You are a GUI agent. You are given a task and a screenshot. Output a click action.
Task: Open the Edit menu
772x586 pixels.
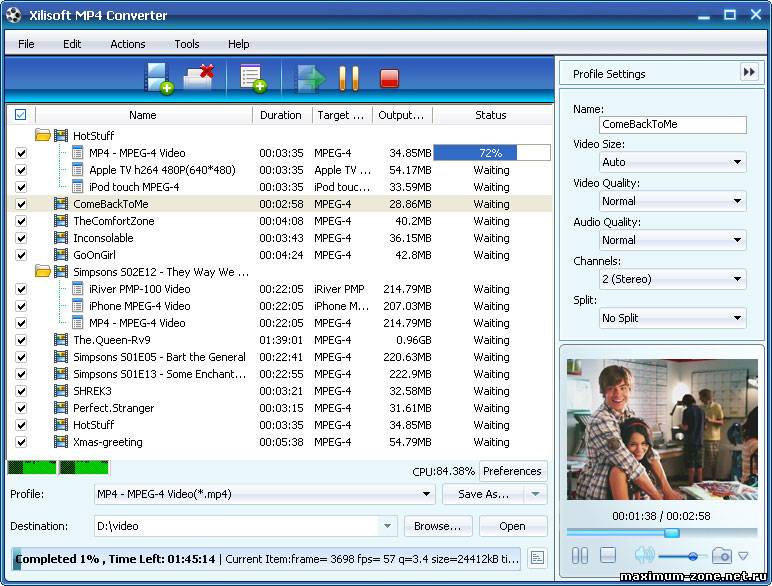point(72,44)
